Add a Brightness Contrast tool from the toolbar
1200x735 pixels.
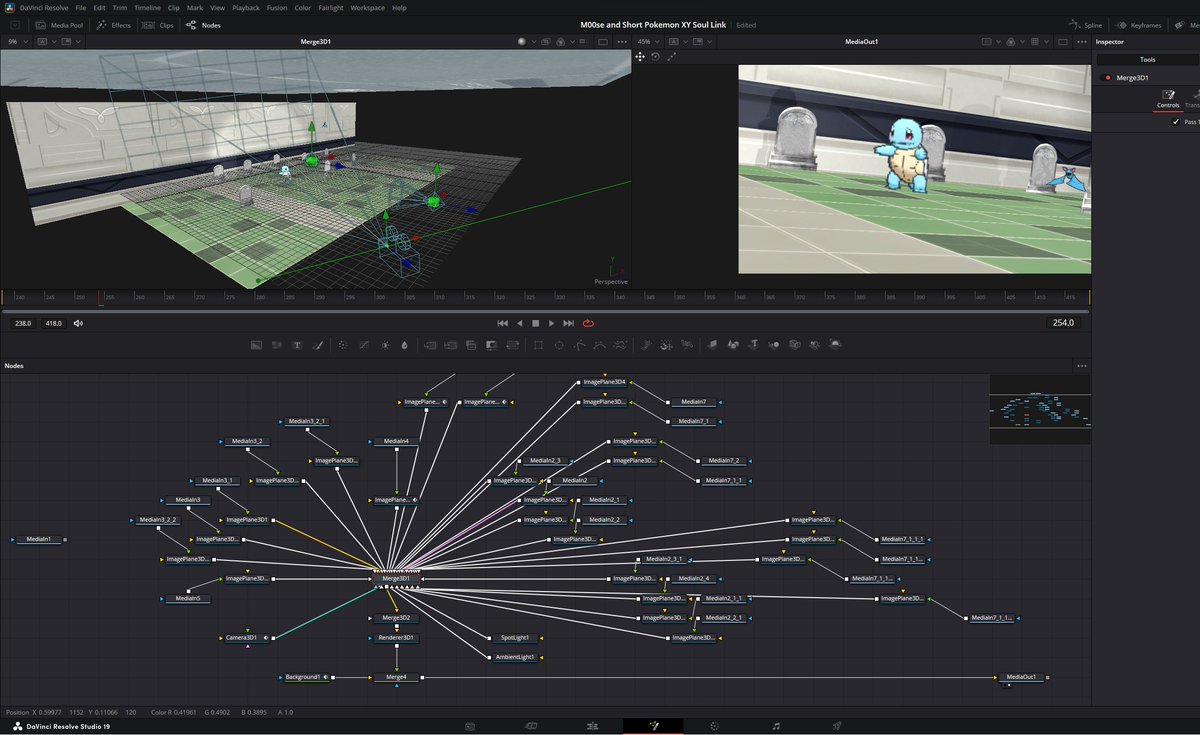384,344
